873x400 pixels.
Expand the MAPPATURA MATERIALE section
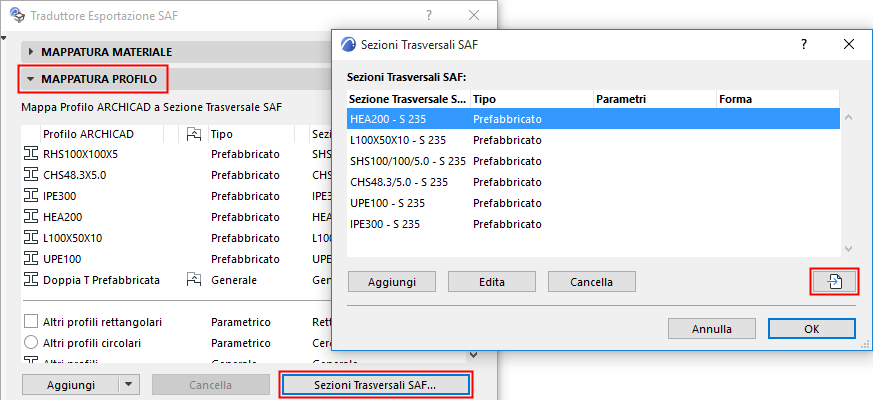click(x=32, y=52)
